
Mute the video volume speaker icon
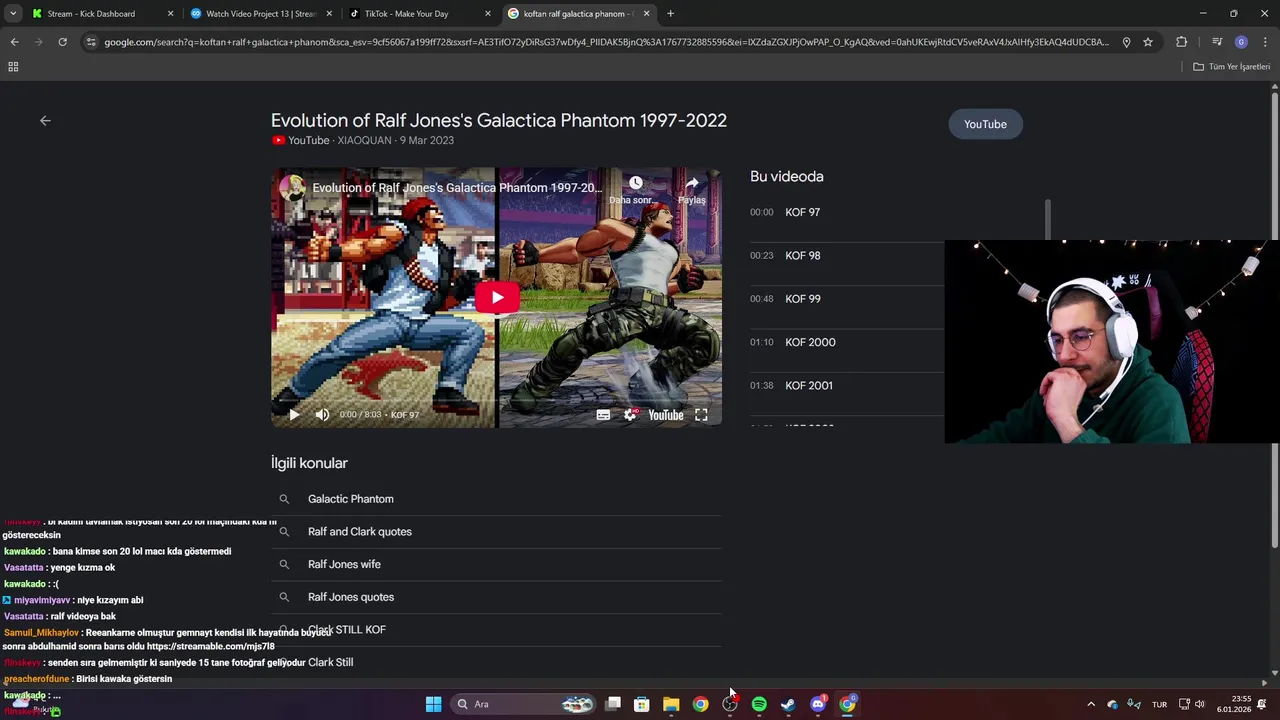pyautogui.click(x=322, y=415)
